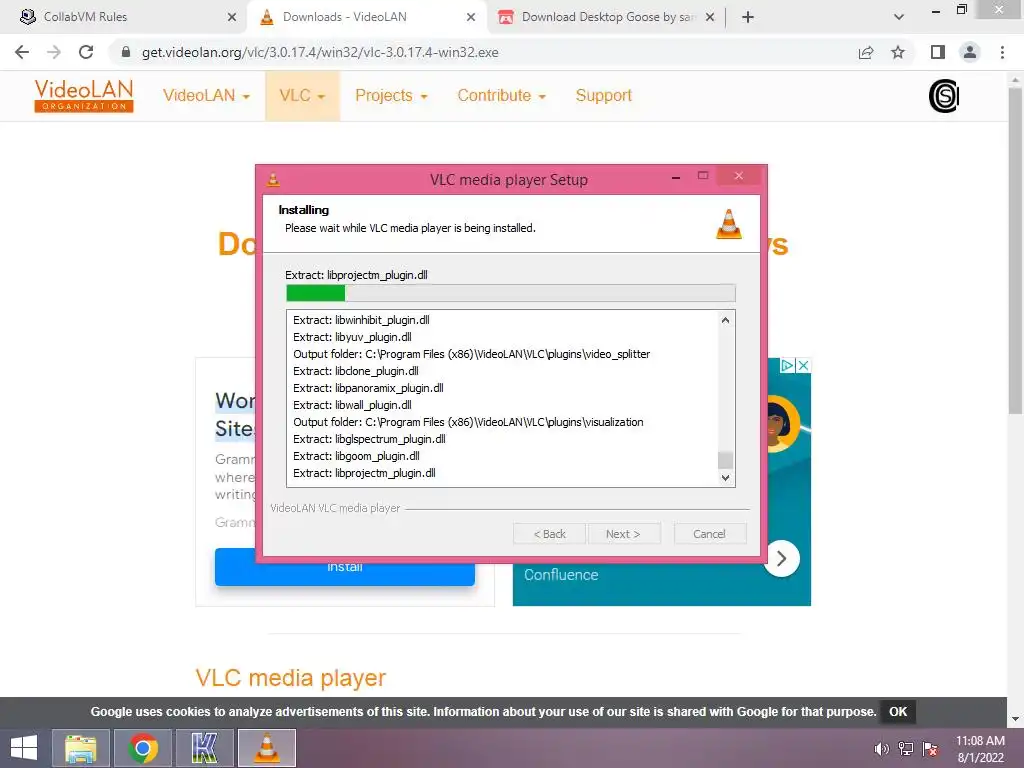Bookmark page with the star icon
This screenshot has height=768, width=1024.
point(898,52)
